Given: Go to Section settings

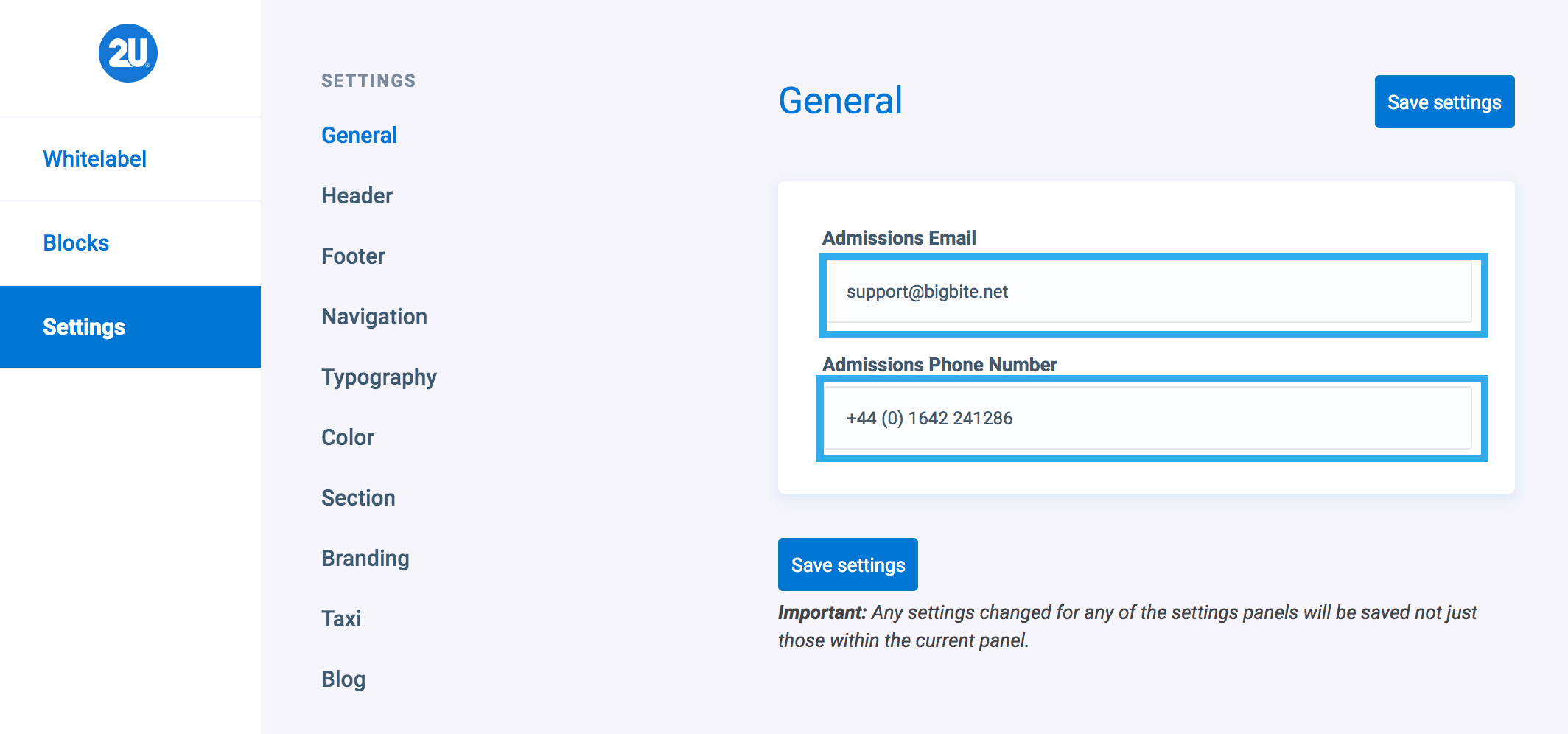Looking at the screenshot, I should pyautogui.click(x=358, y=498).
